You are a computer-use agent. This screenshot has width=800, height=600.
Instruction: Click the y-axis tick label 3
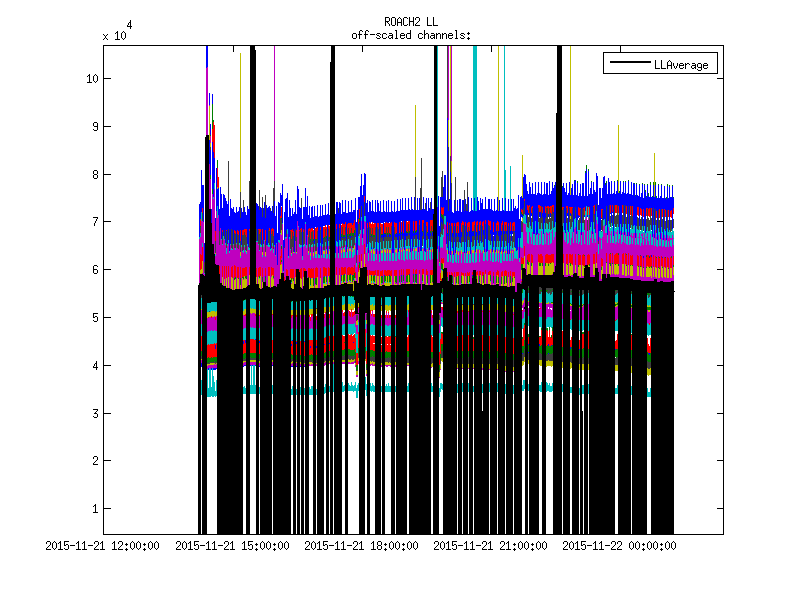click(94, 413)
